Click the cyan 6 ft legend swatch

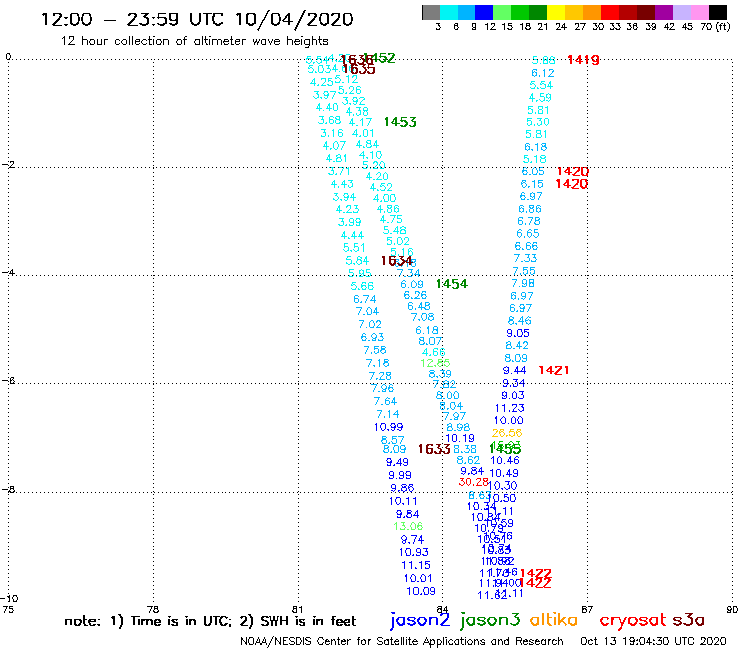tap(449, 12)
